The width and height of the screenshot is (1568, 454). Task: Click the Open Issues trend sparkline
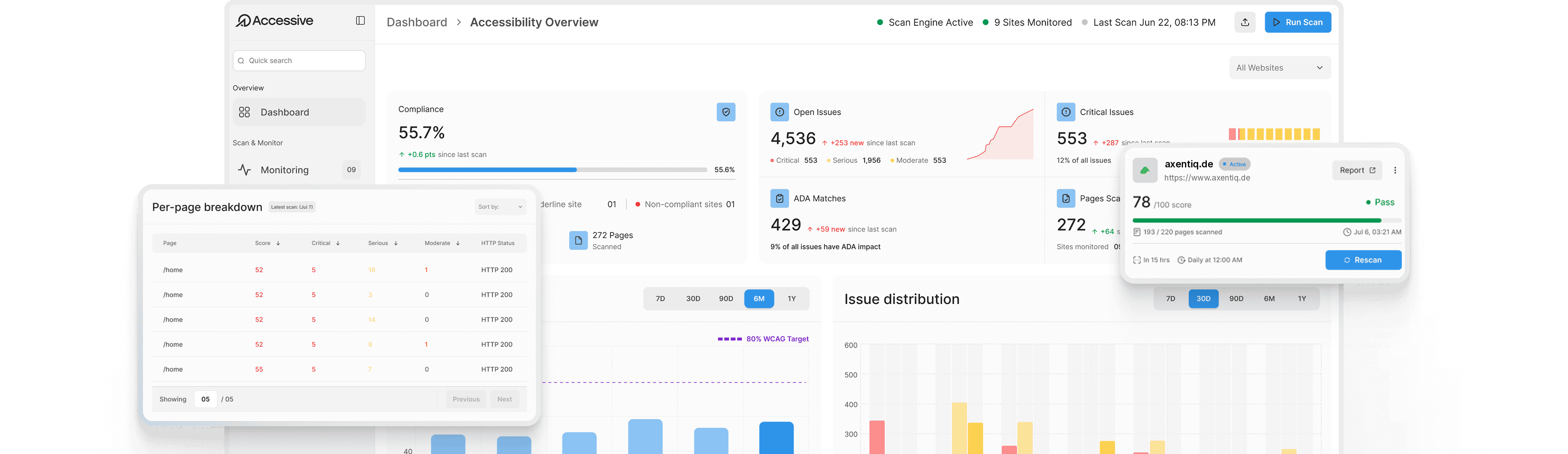point(1000,134)
